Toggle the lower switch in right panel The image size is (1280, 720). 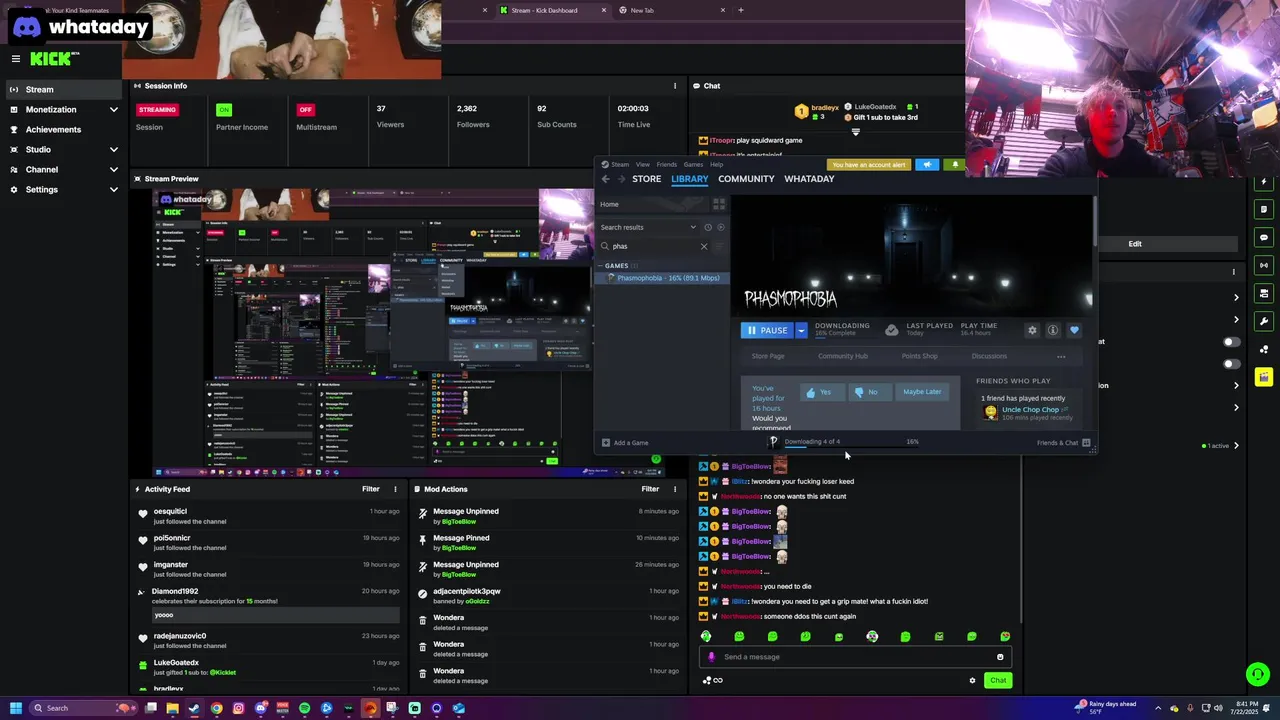click(x=1231, y=363)
